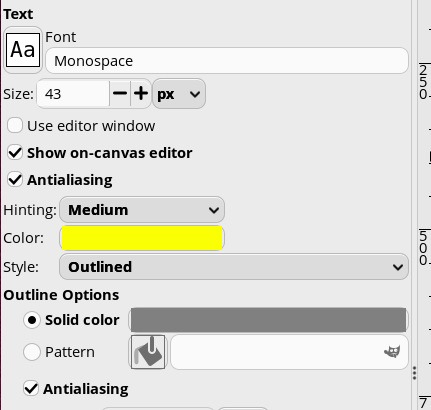
Task: Expand the Style Outlined dropdown
Action: (234, 267)
